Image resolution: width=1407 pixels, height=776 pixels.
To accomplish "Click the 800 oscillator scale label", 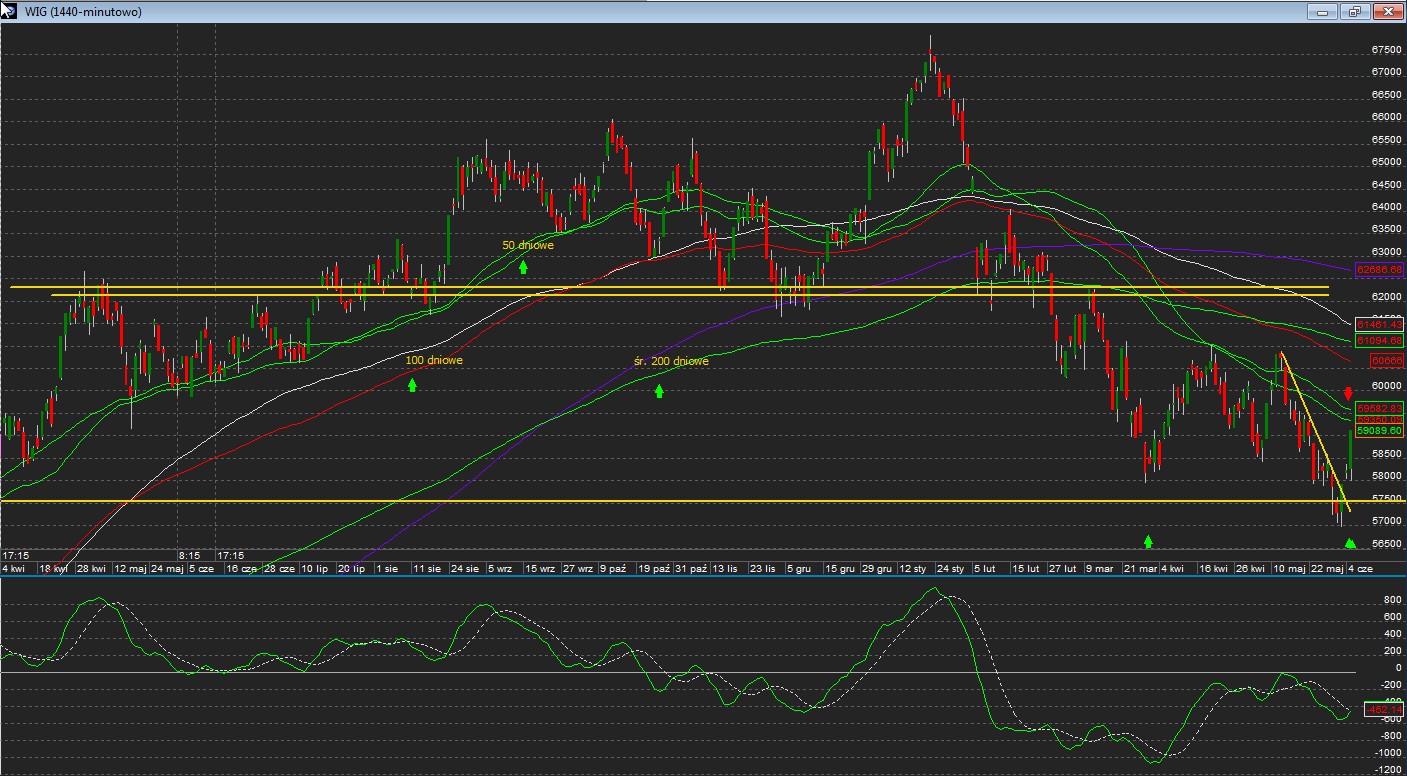I will pyautogui.click(x=1391, y=600).
